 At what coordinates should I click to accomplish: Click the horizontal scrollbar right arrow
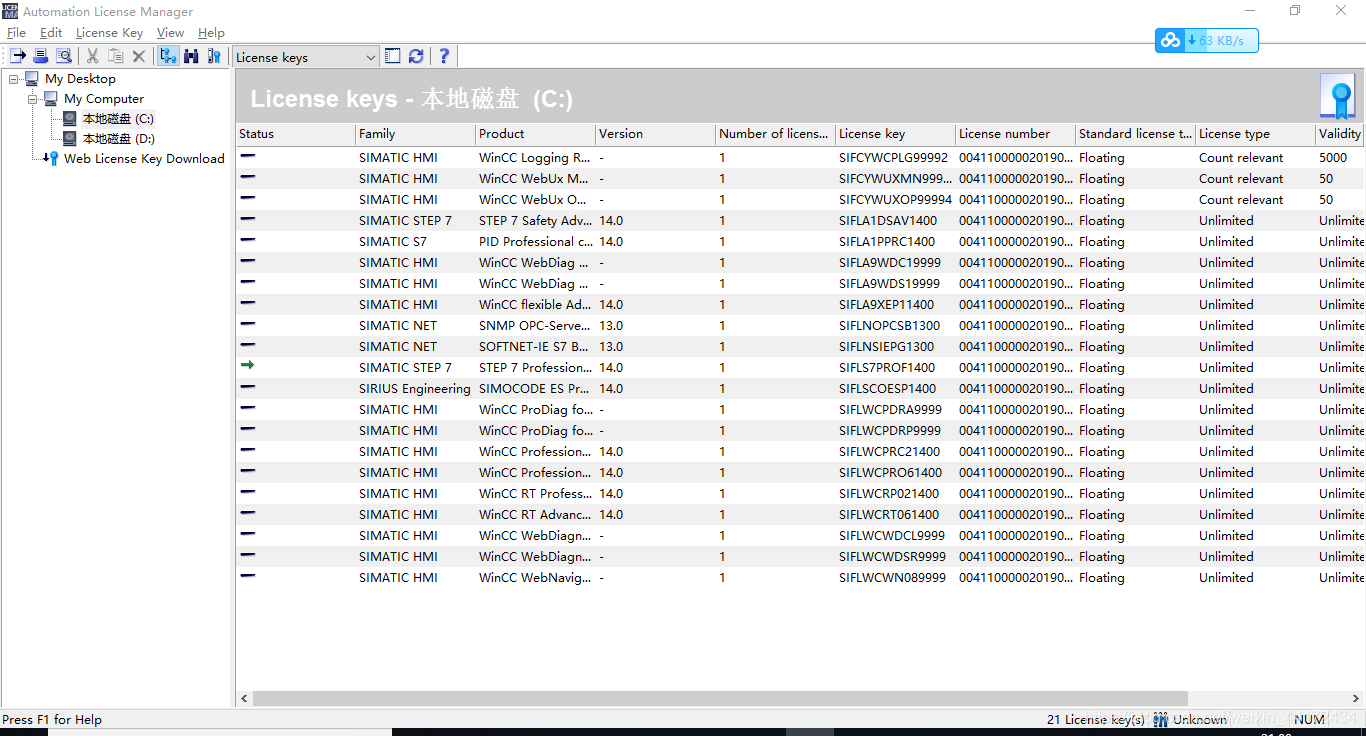pyautogui.click(x=1357, y=699)
